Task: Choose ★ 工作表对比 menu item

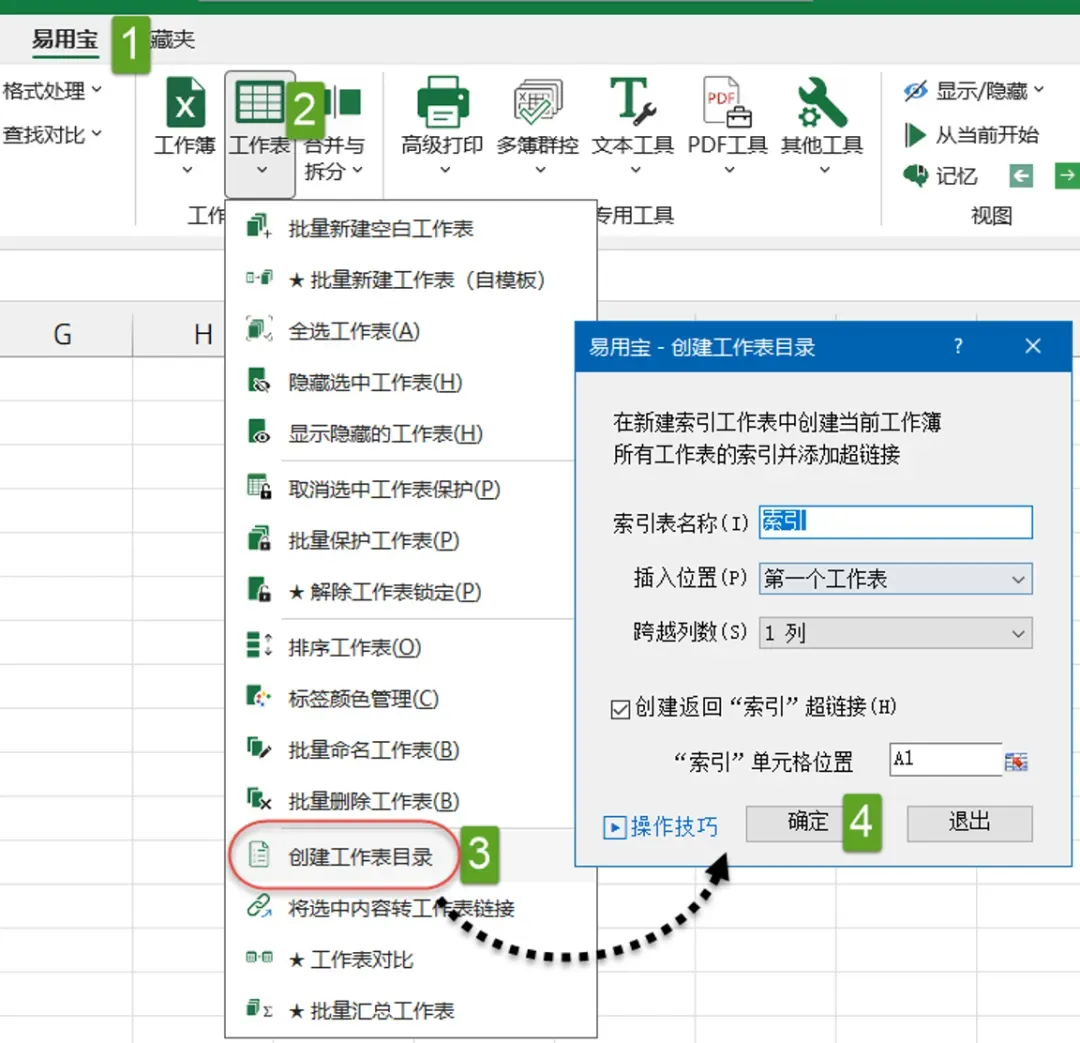Action: 411,959
